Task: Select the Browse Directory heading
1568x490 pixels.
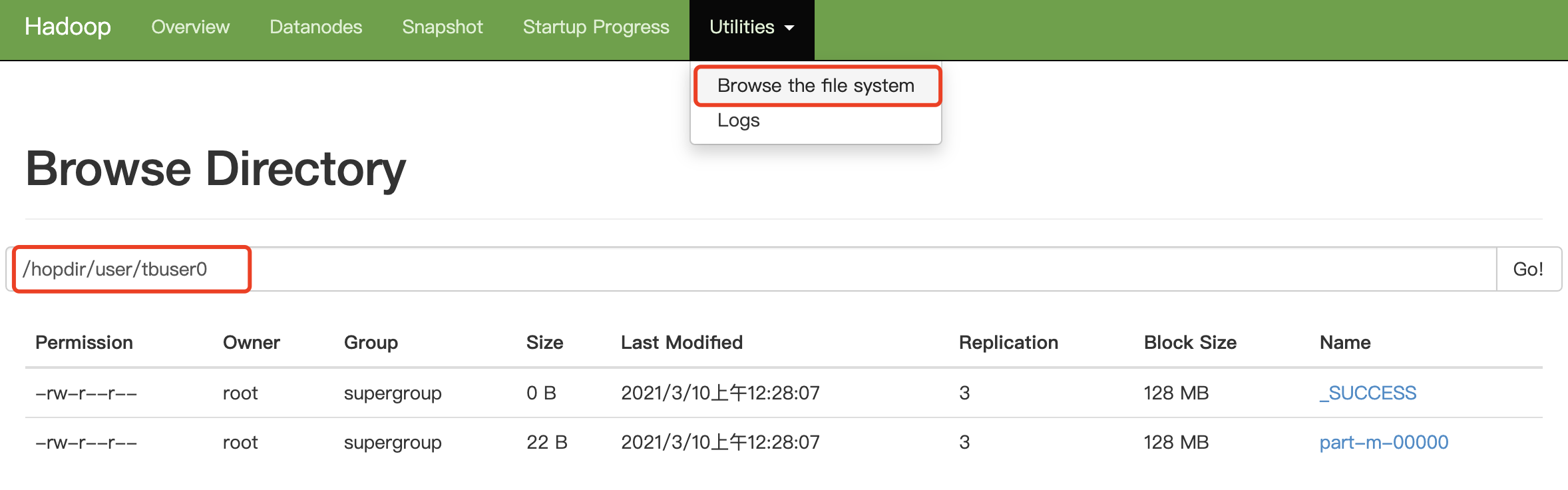Action: point(216,169)
